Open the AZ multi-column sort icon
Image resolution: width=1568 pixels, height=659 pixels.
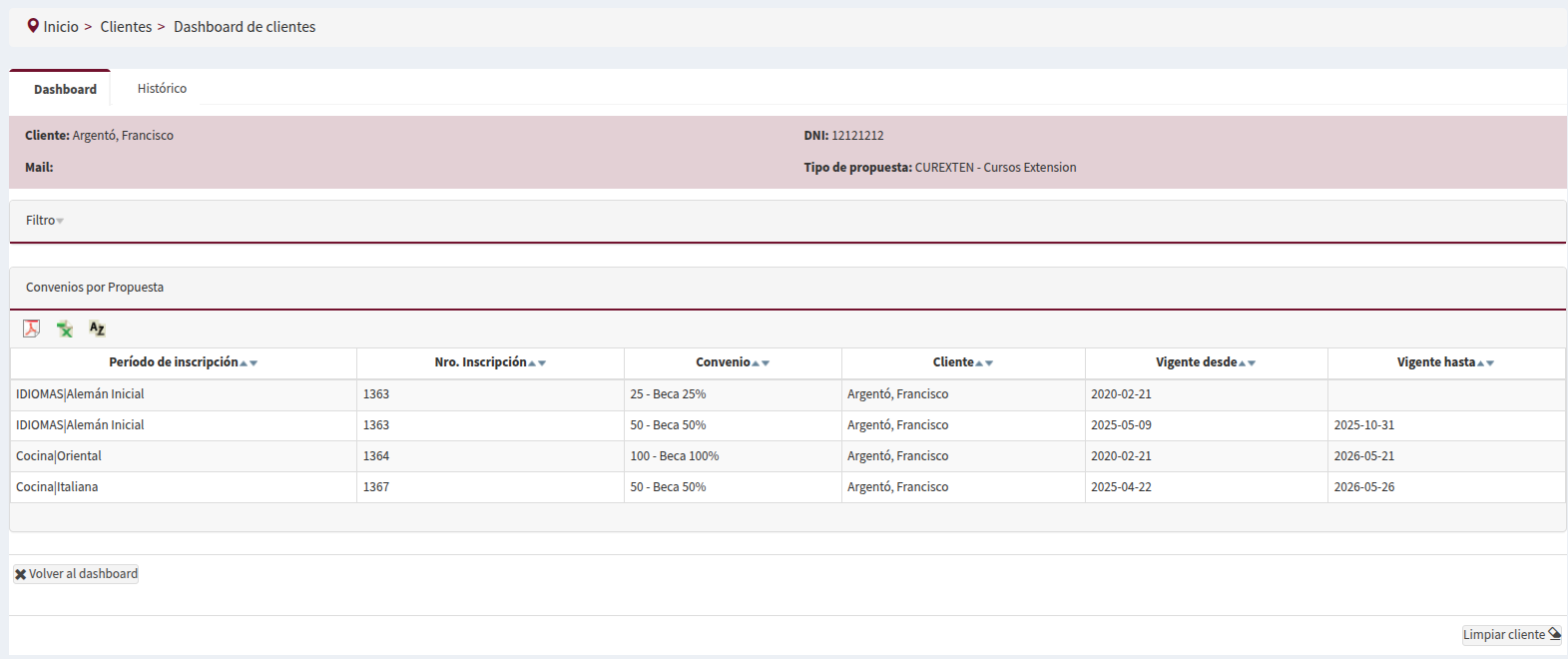coord(97,329)
